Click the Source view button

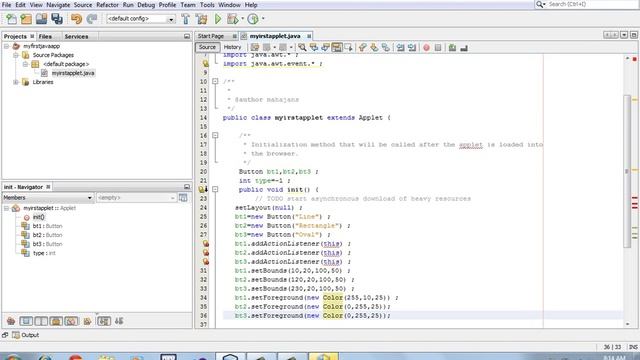point(207,47)
